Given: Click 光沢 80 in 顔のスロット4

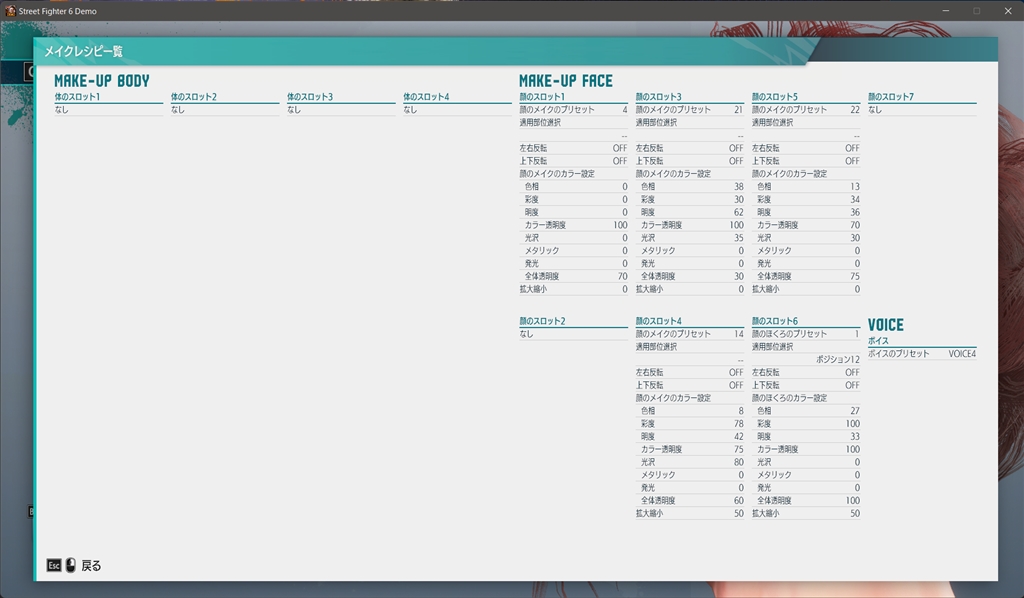Looking at the screenshot, I should pos(690,462).
